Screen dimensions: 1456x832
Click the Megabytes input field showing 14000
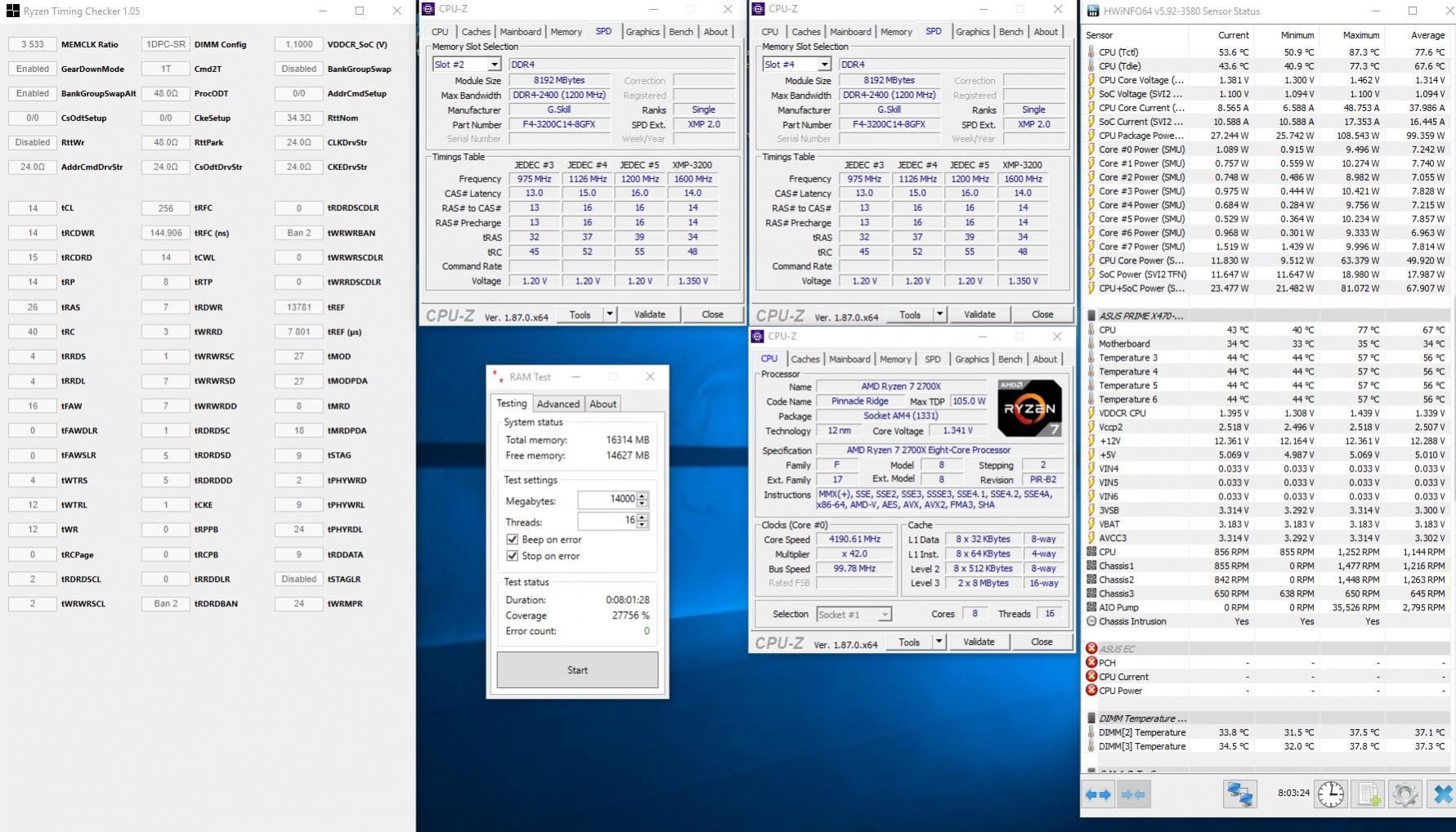(607, 499)
